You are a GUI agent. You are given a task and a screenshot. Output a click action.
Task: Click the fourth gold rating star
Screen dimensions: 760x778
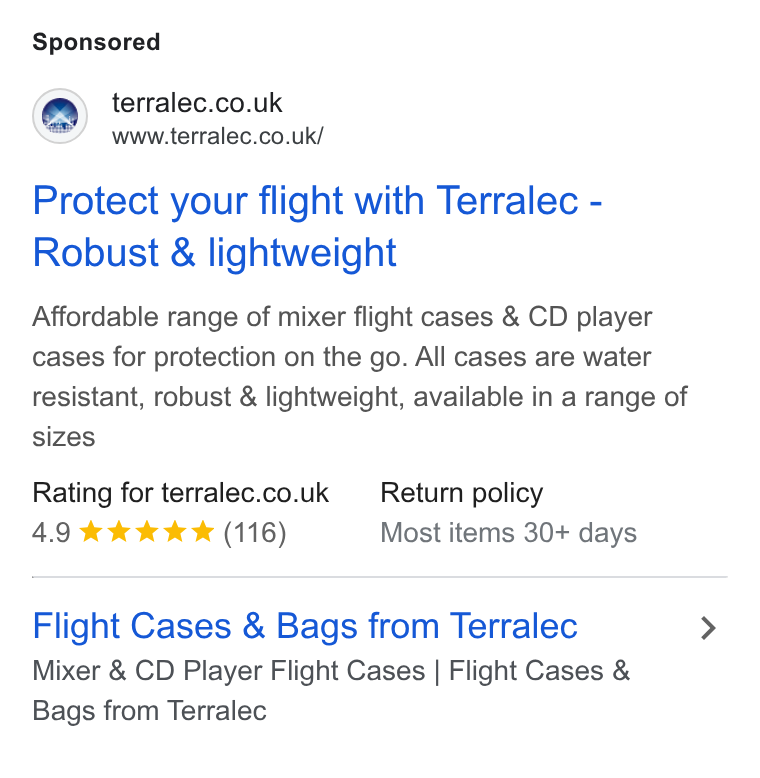[175, 531]
